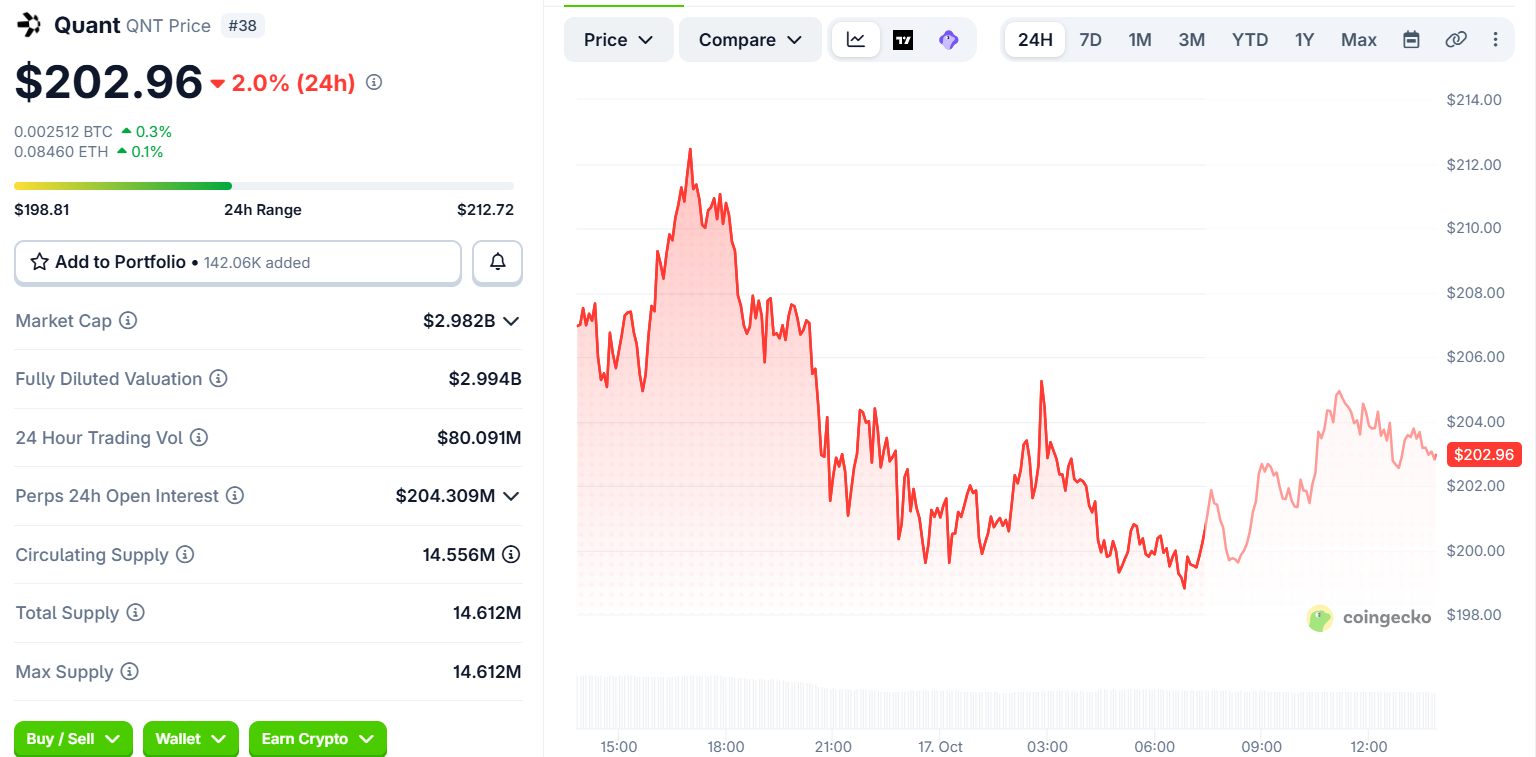Screen dimensions: 1536x757
Task: Switch to the TradingView chart view
Action: click(x=903, y=40)
